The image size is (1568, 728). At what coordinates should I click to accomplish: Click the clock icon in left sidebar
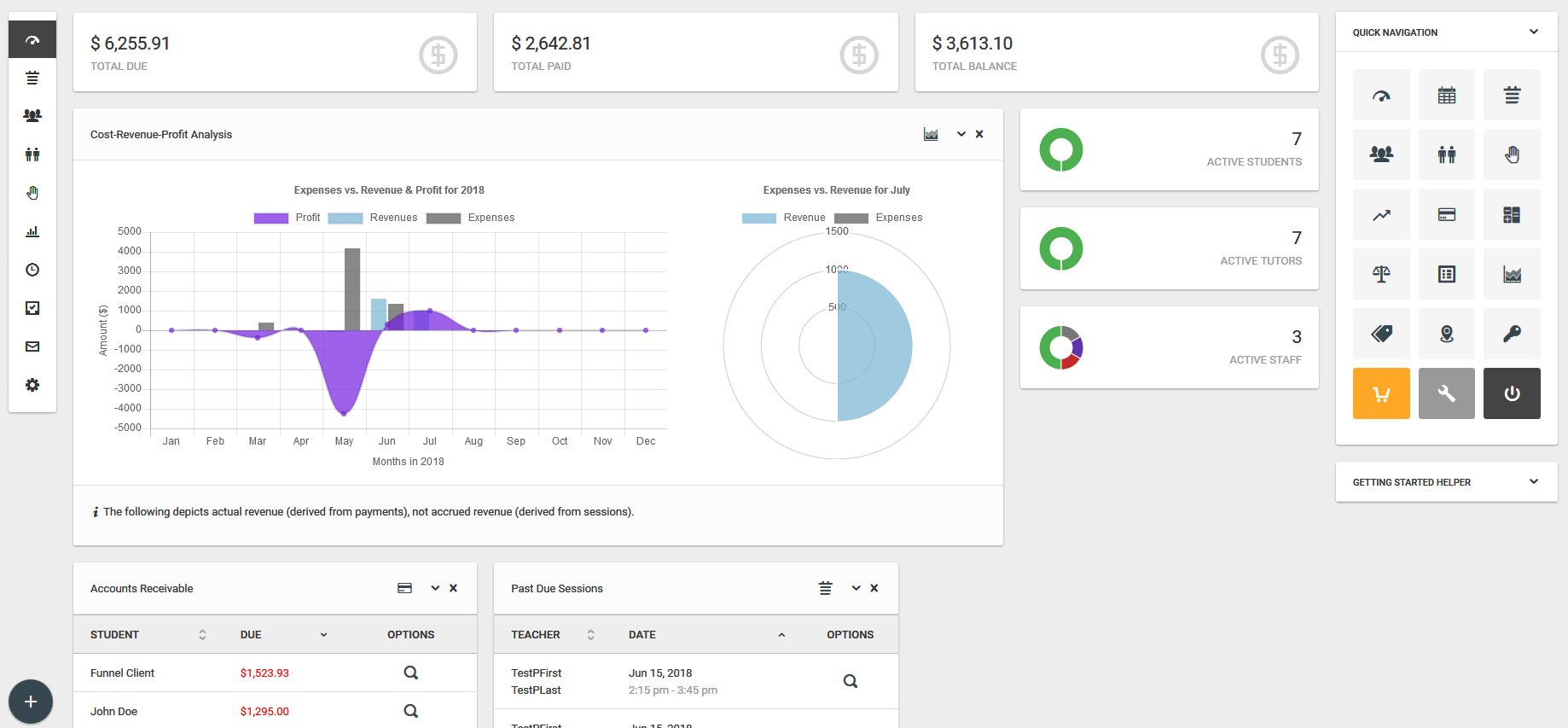pyautogui.click(x=32, y=270)
